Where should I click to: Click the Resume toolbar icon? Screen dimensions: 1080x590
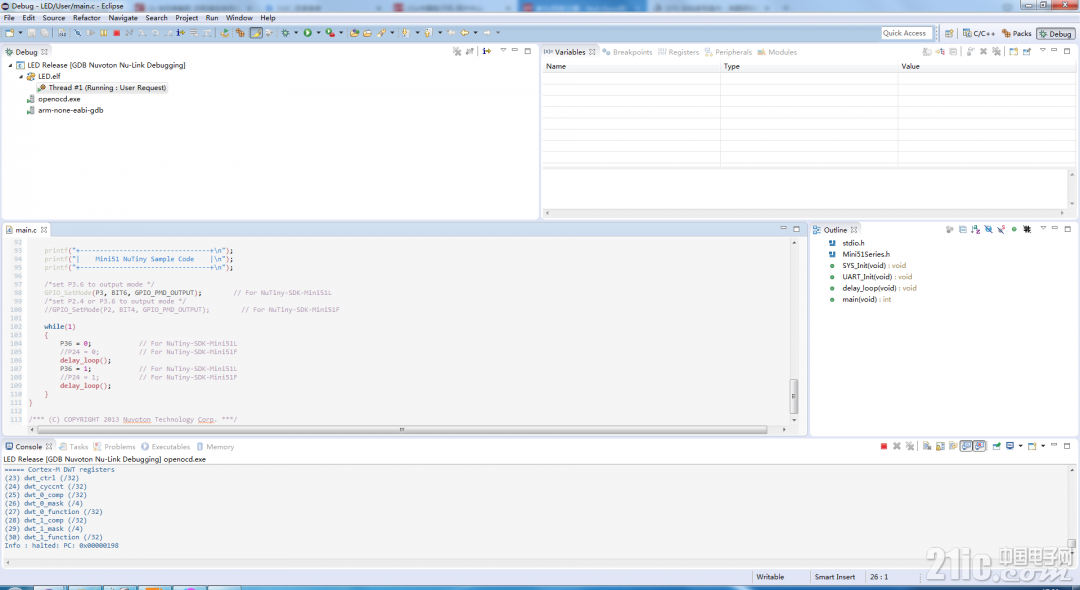tap(90, 33)
